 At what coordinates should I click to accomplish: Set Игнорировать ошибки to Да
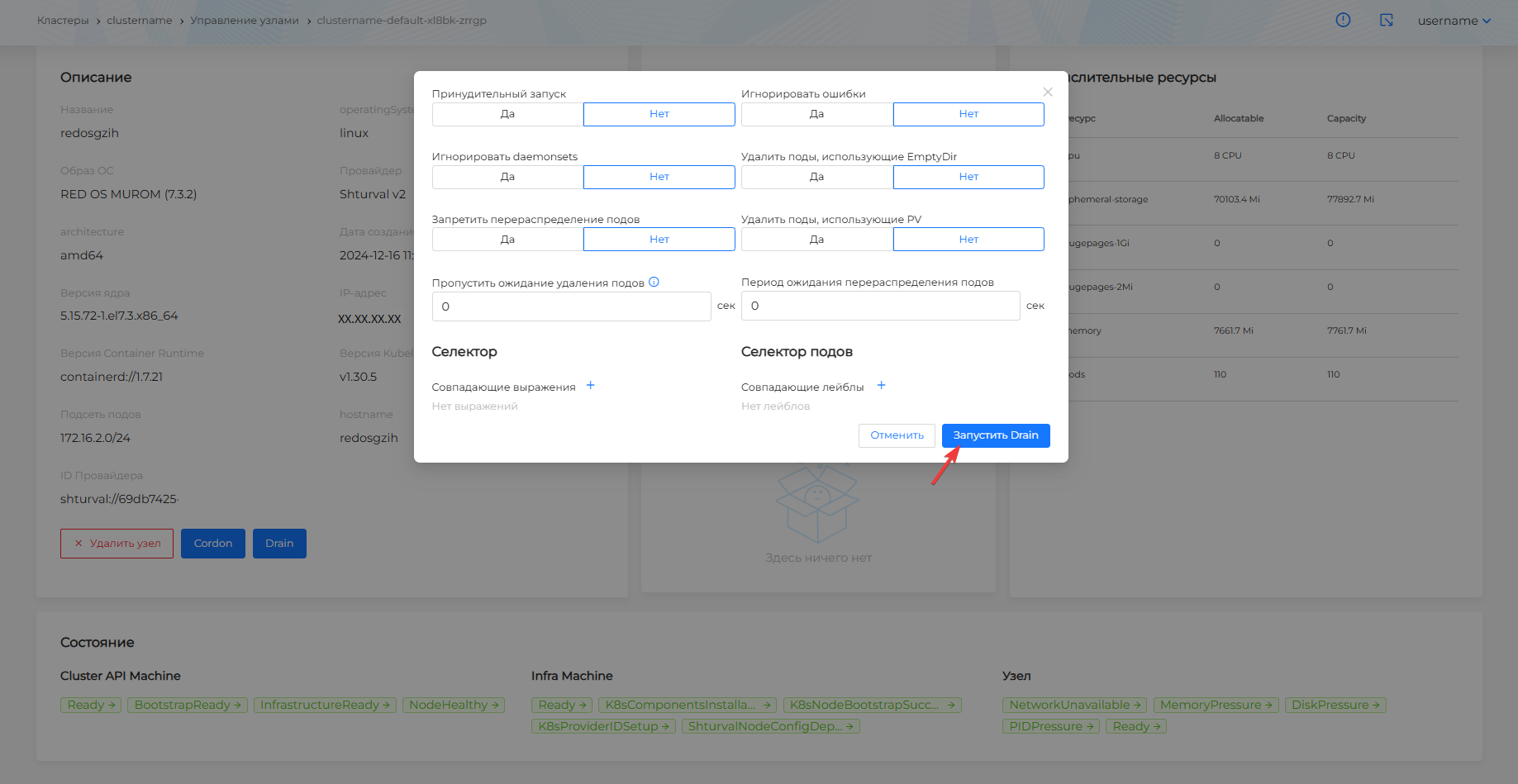816,114
